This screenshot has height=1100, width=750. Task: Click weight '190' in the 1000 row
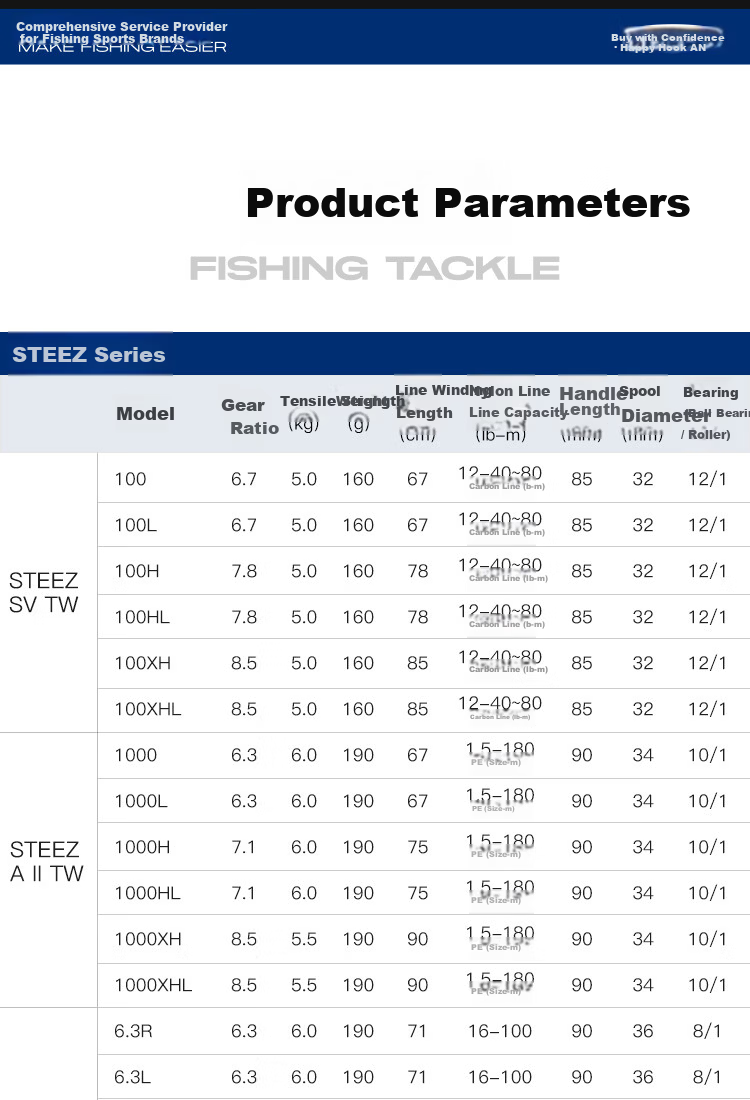(x=358, y=755)
